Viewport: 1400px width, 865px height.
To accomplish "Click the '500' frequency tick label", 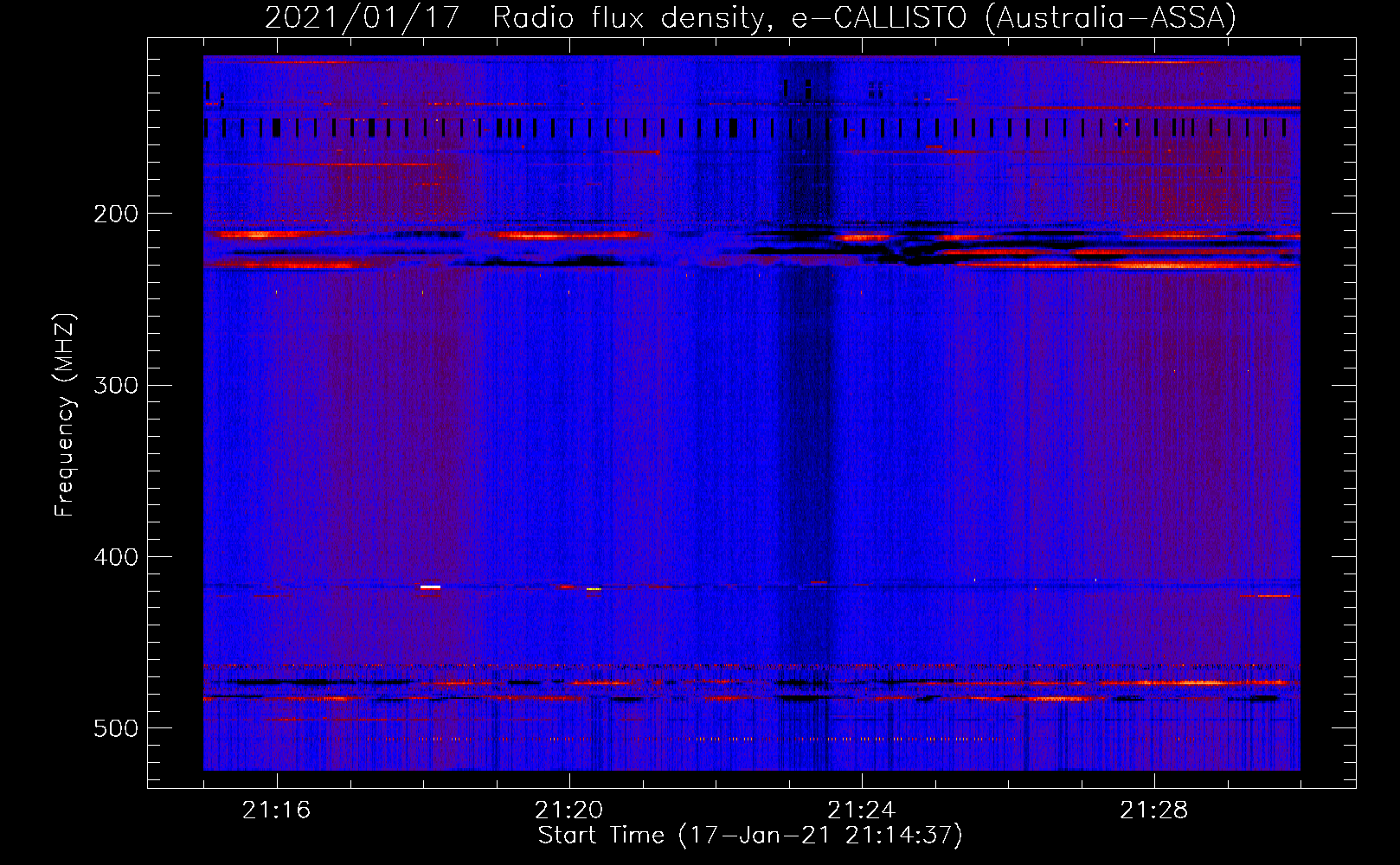I will click(116, 728).
